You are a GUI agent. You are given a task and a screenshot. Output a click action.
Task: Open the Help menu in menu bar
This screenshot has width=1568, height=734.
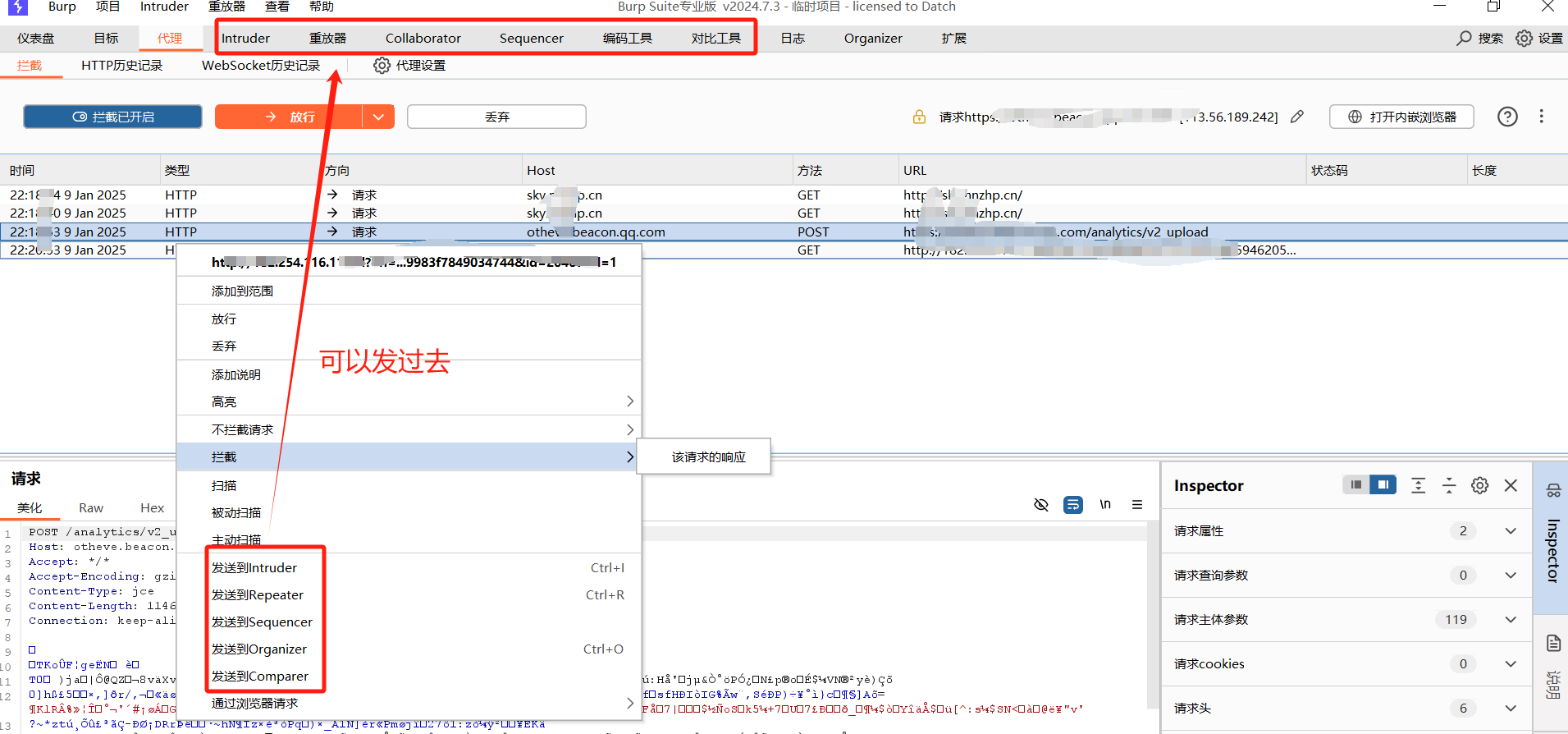(322, 7)
